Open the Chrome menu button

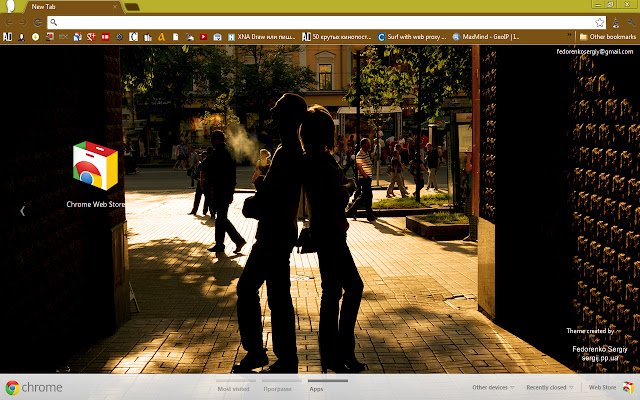pos(626,22)
